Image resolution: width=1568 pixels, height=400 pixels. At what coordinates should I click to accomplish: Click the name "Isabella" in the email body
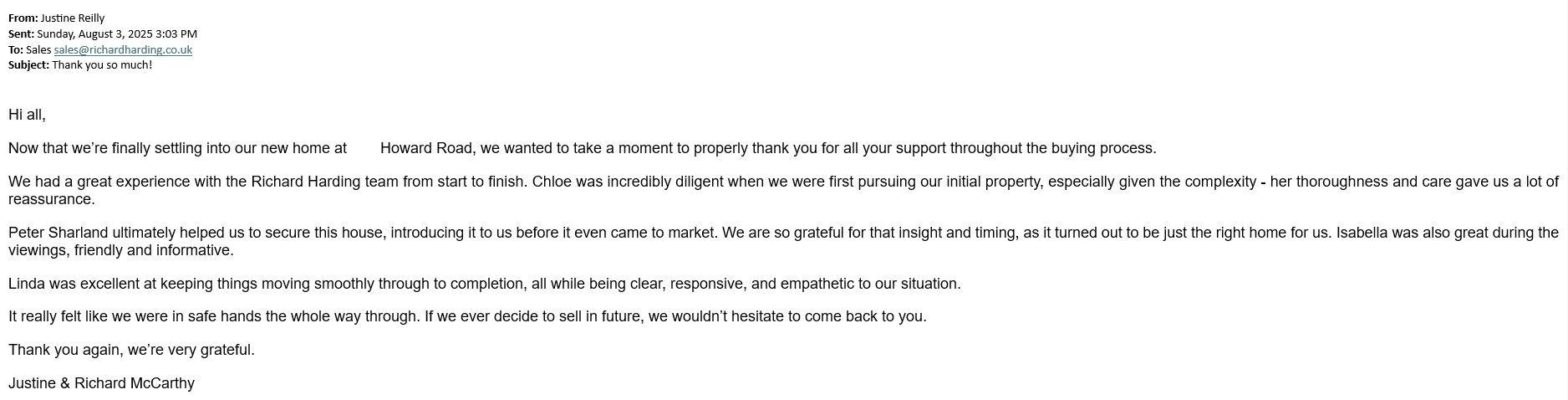tap(1362, 233)
